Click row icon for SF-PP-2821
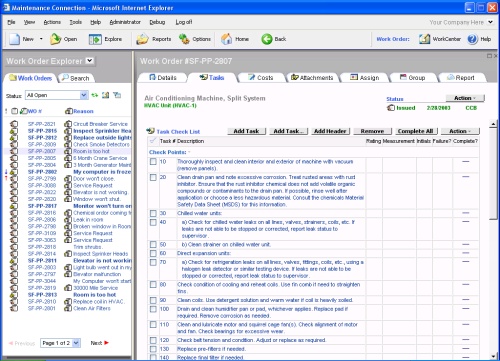This screenshot has height=361, width=500. [14, 124]
